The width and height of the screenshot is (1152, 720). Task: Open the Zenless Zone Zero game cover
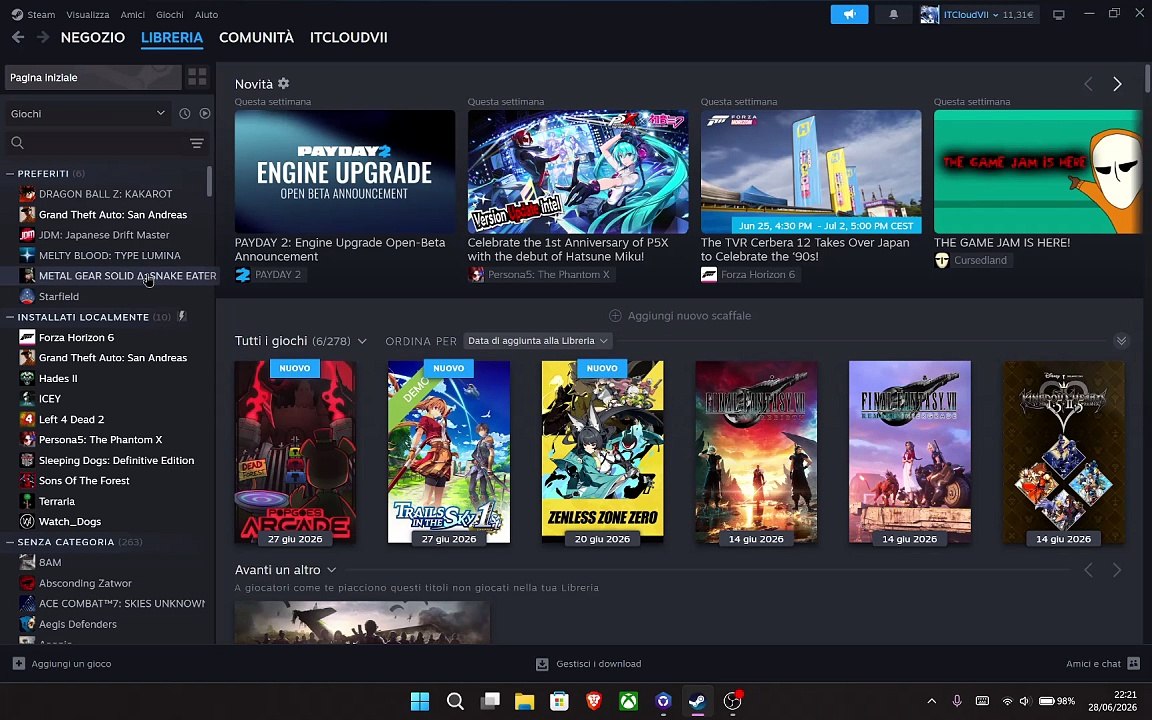pos(602,452)
